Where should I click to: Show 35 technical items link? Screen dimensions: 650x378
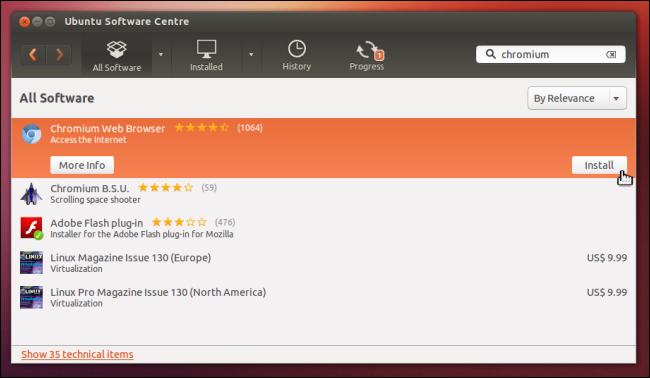(78, 354)
